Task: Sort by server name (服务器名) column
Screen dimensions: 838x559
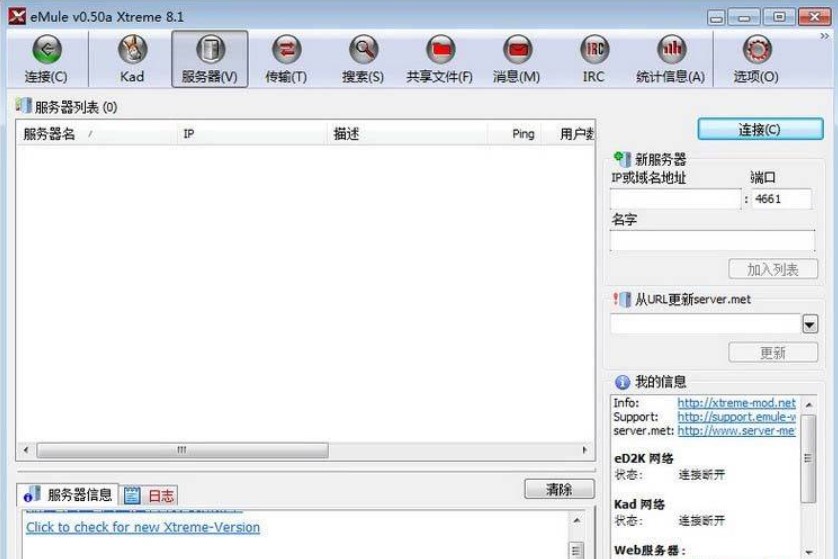Action: pos(97,134)
